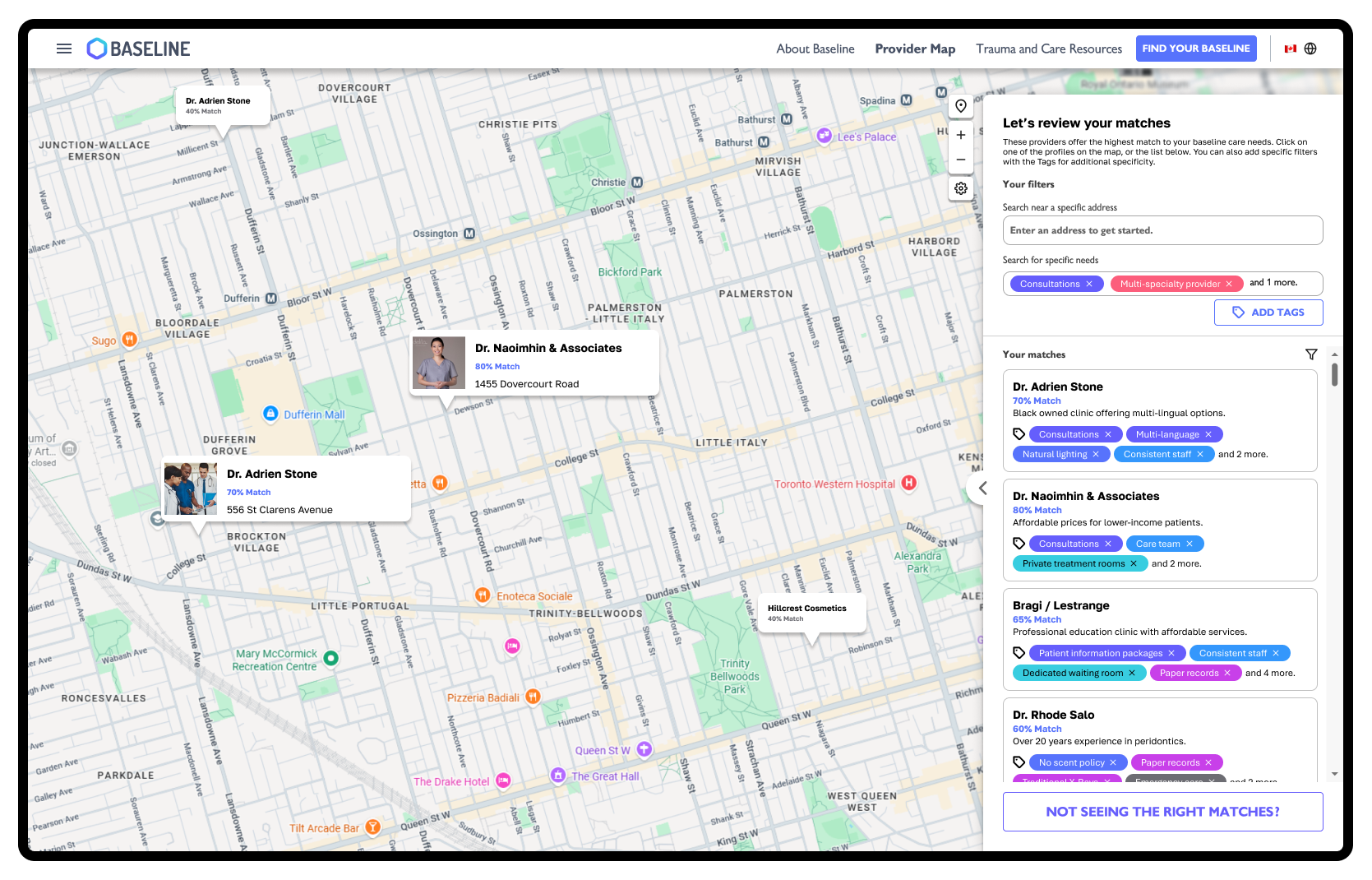Image resolution: width=1372 pixels, height=880 pixels.
Task: Click Tilt Arcade Bar marker
Action: coord(372,827)
